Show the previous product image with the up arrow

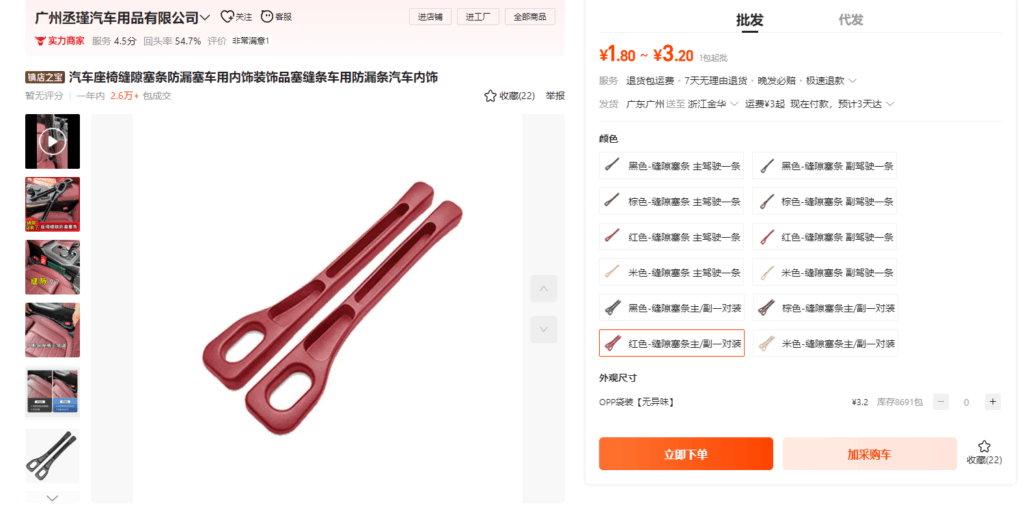pos(543,288)
